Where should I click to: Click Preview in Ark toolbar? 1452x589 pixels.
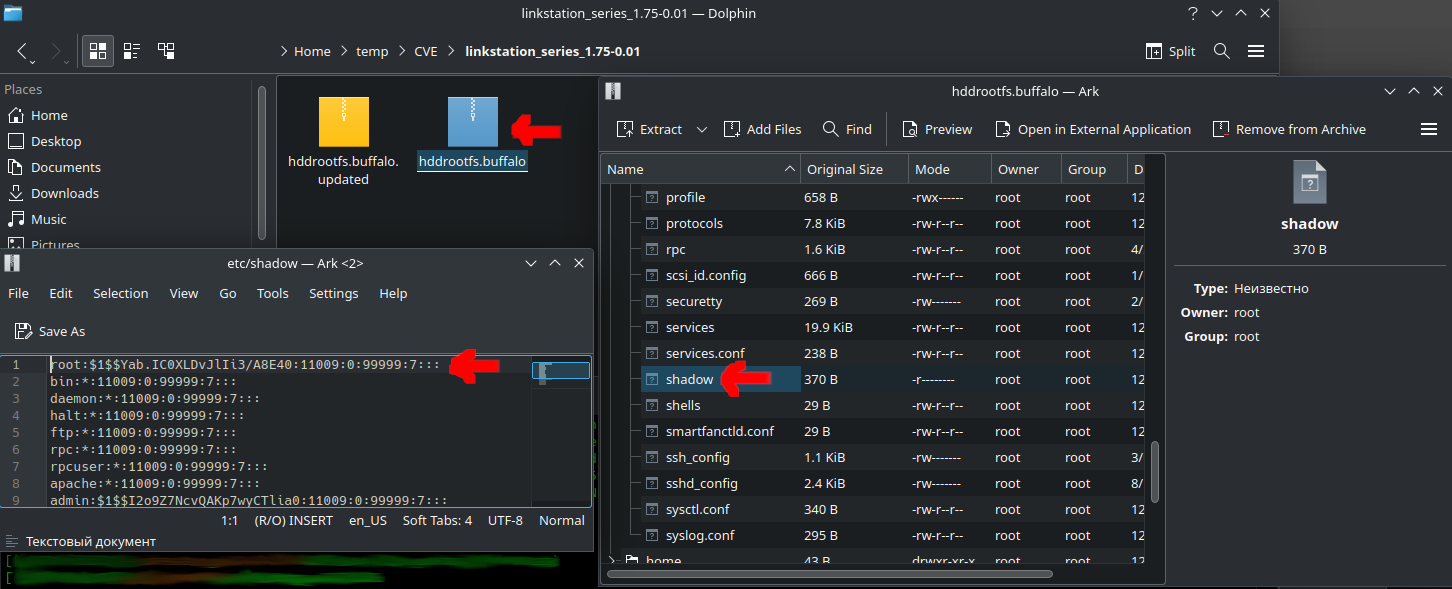pyautogui.click(x=937, y=129)
